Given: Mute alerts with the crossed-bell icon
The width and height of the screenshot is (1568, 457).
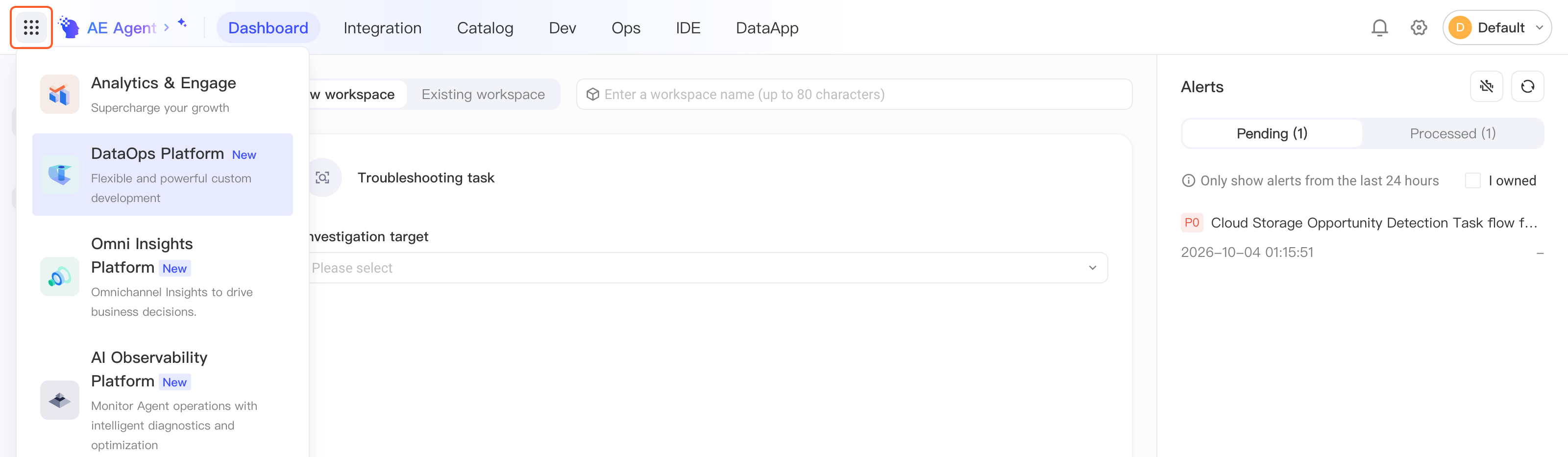Looking at the screenshot, I should [x=1487, y=86].
